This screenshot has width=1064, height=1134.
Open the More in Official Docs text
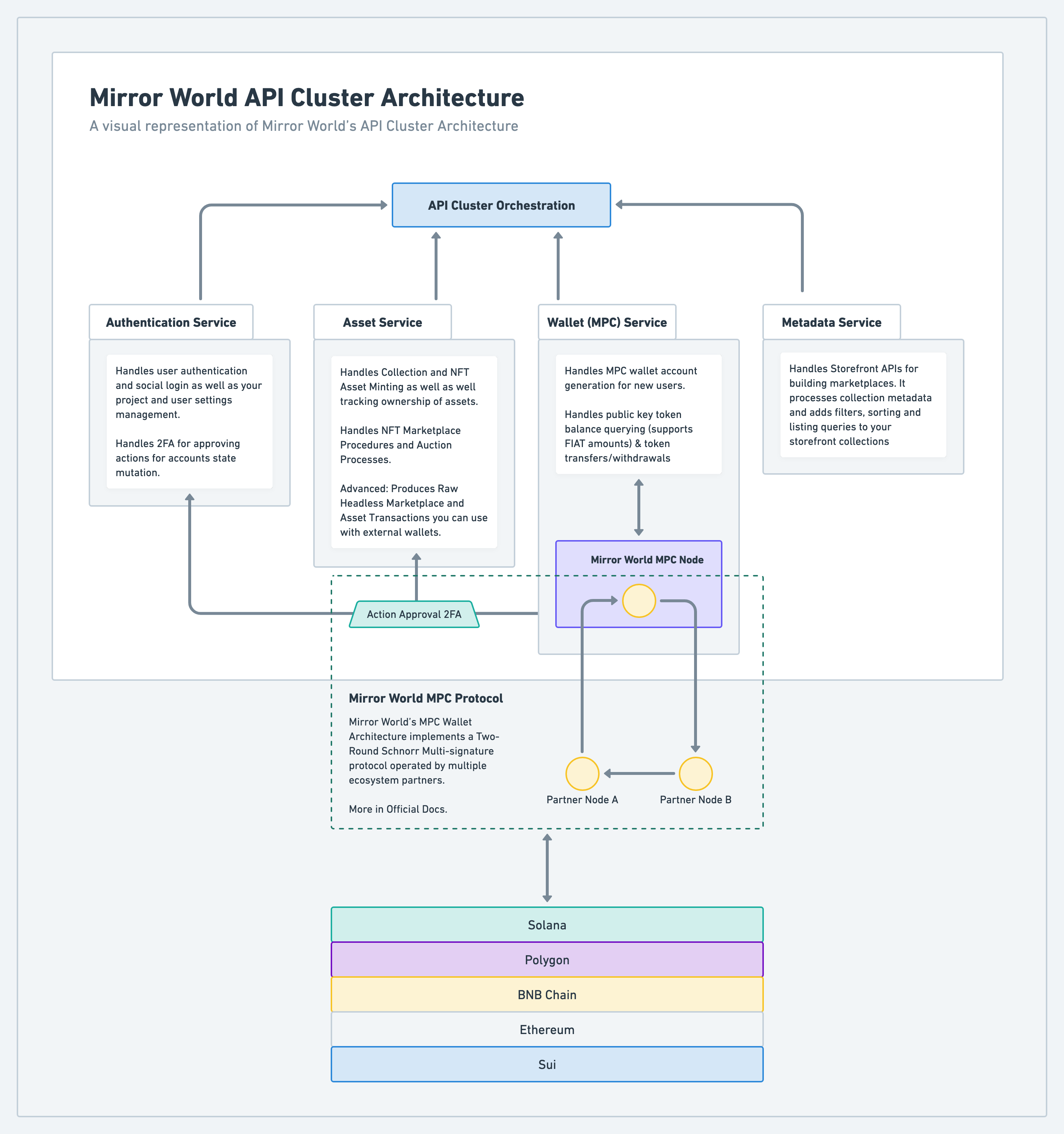(398, 809)
